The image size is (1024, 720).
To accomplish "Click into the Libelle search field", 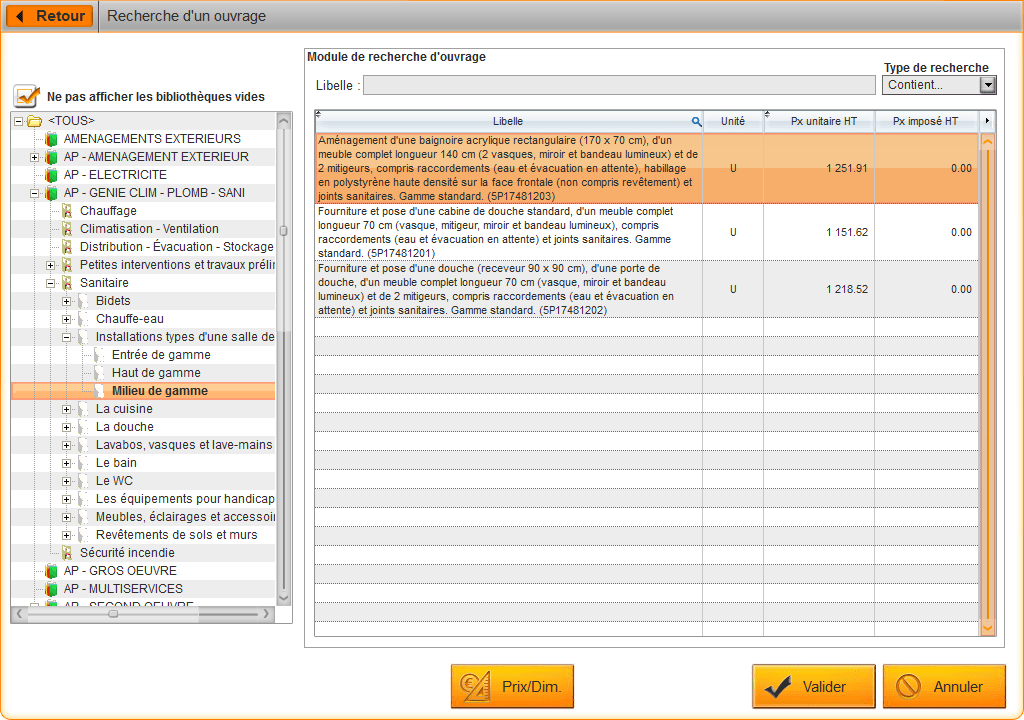I will click(618, 85).
